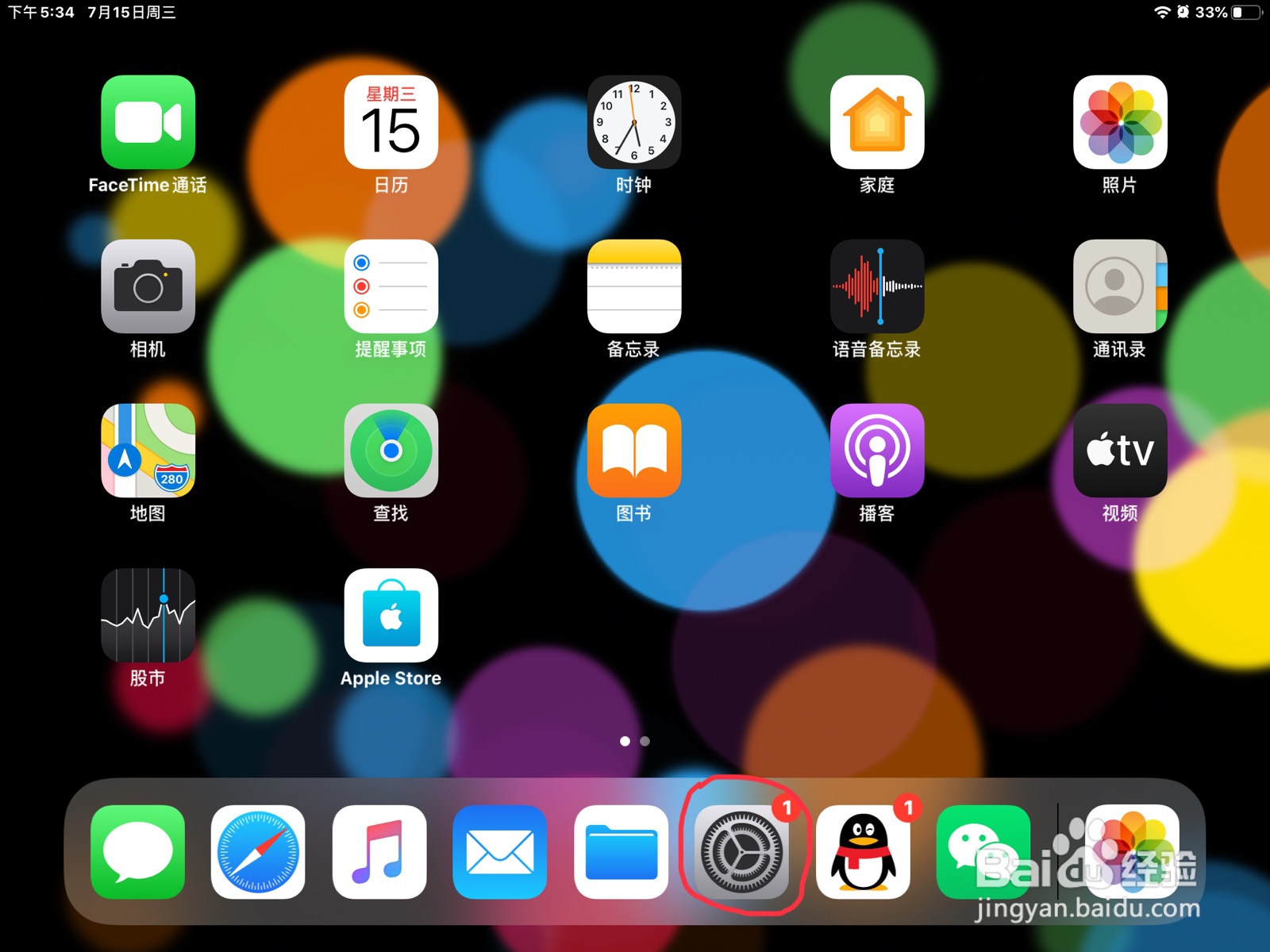
Task: Tap the Wi-Fi status icon
Action: [x=1162, y=12]
